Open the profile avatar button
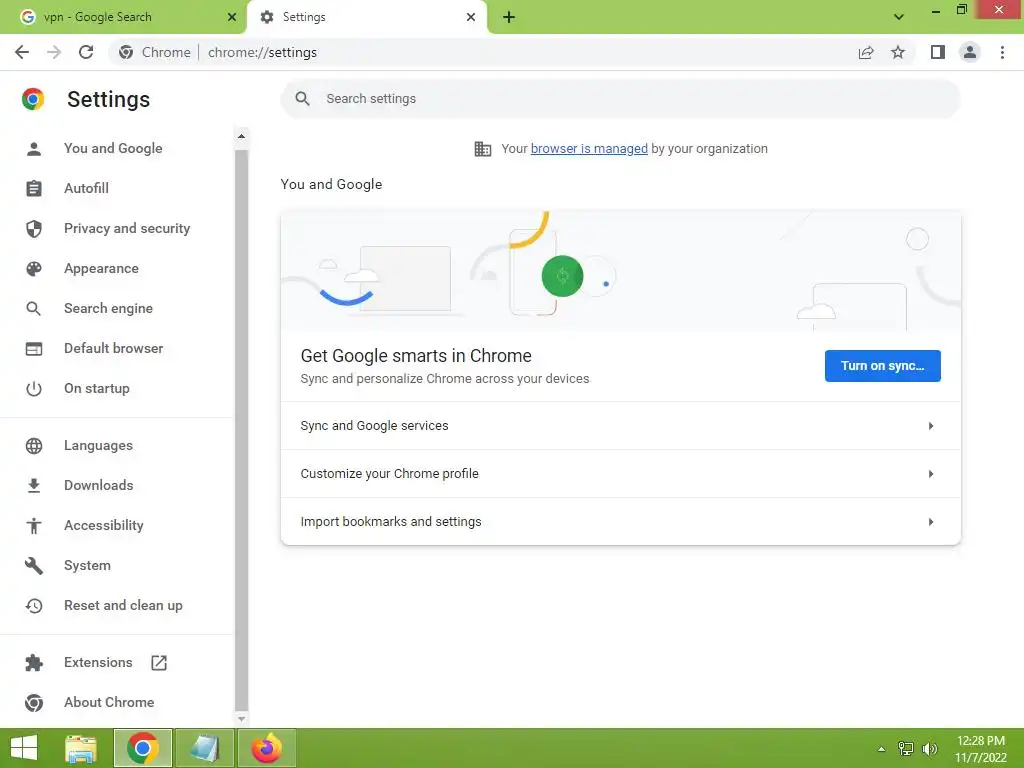The height and width of the screenshot is (768, 1024). coord(970,52)
